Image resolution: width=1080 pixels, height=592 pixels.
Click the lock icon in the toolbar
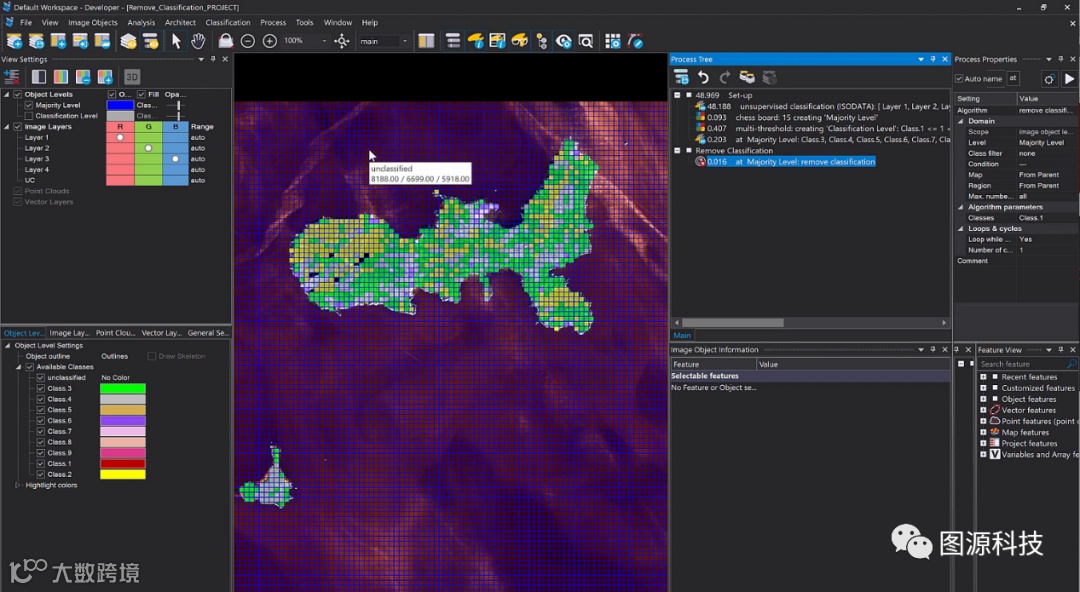(x=226, y=41)
